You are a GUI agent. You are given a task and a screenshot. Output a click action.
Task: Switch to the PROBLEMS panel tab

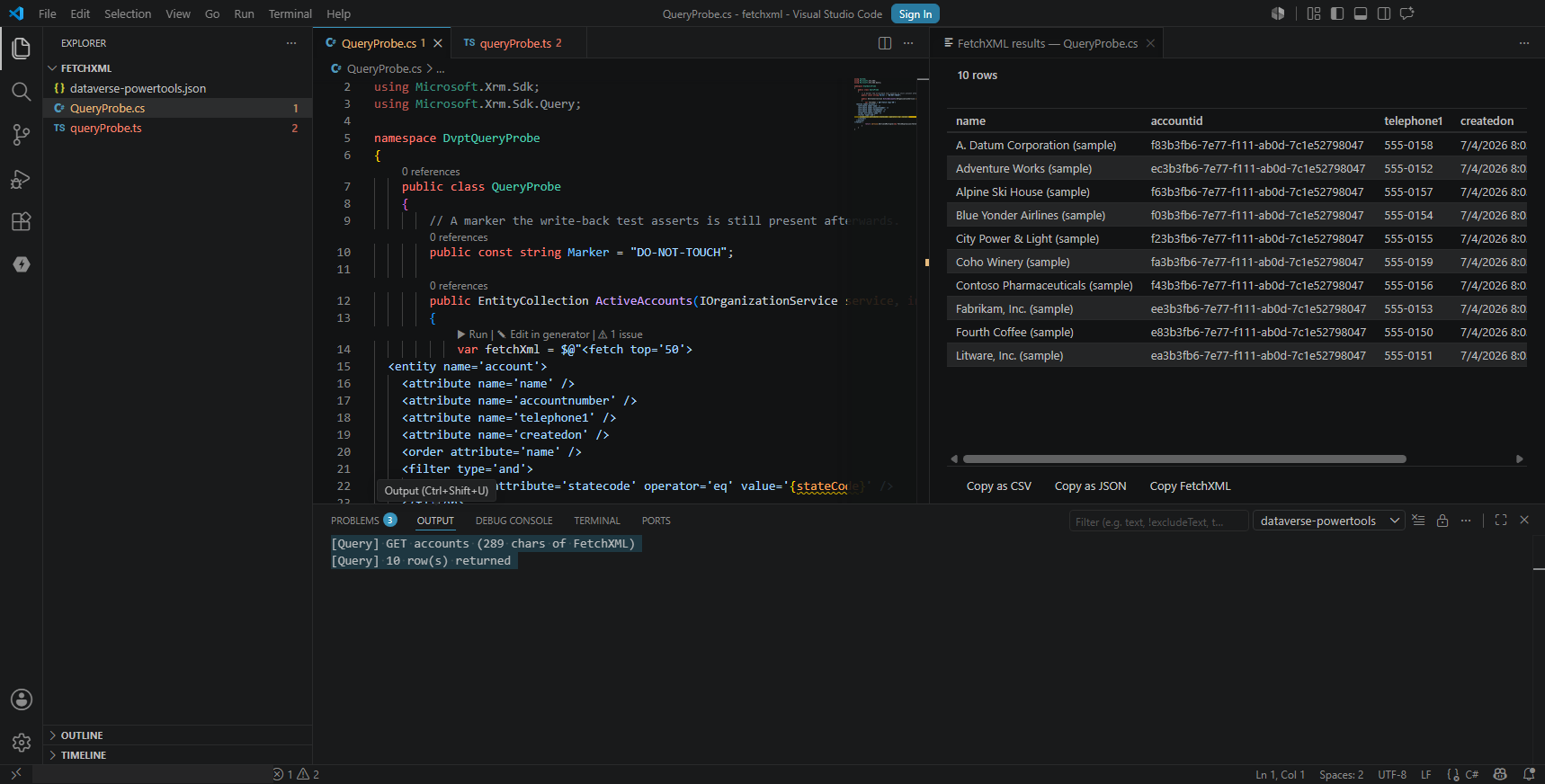point(363,521)
